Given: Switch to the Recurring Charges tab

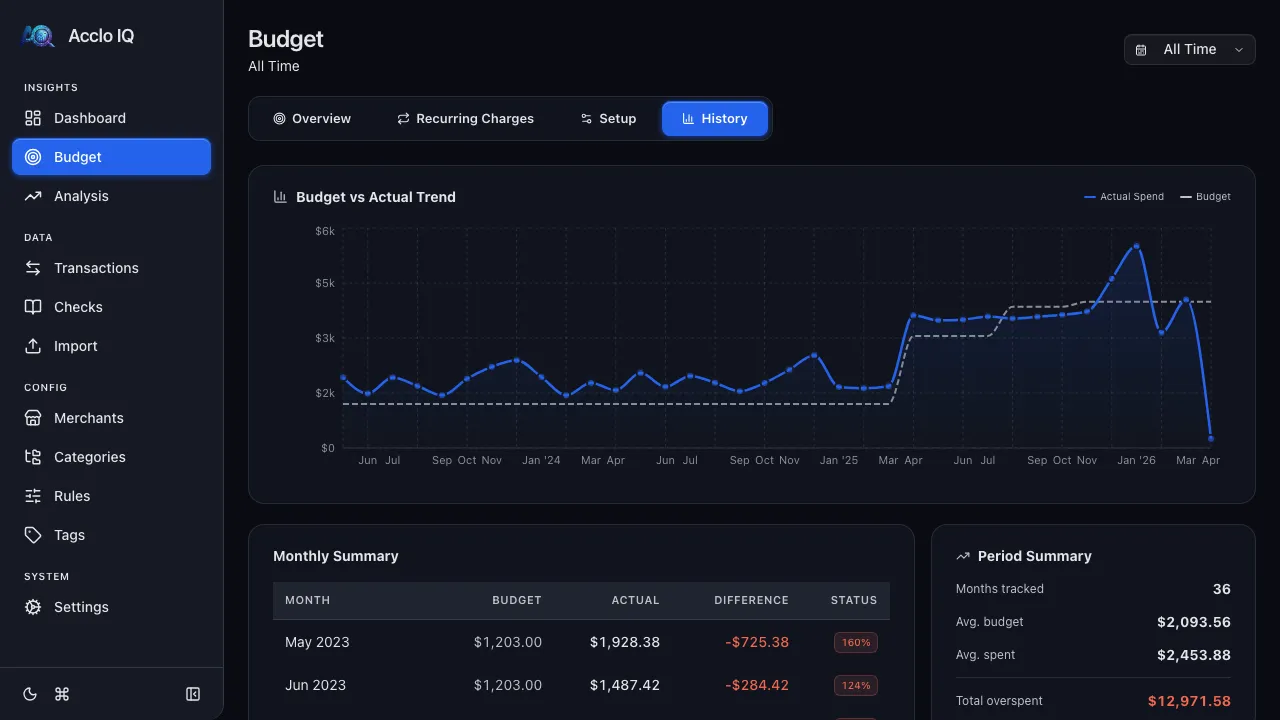Looking at the screenshot, I should point(465,119).
